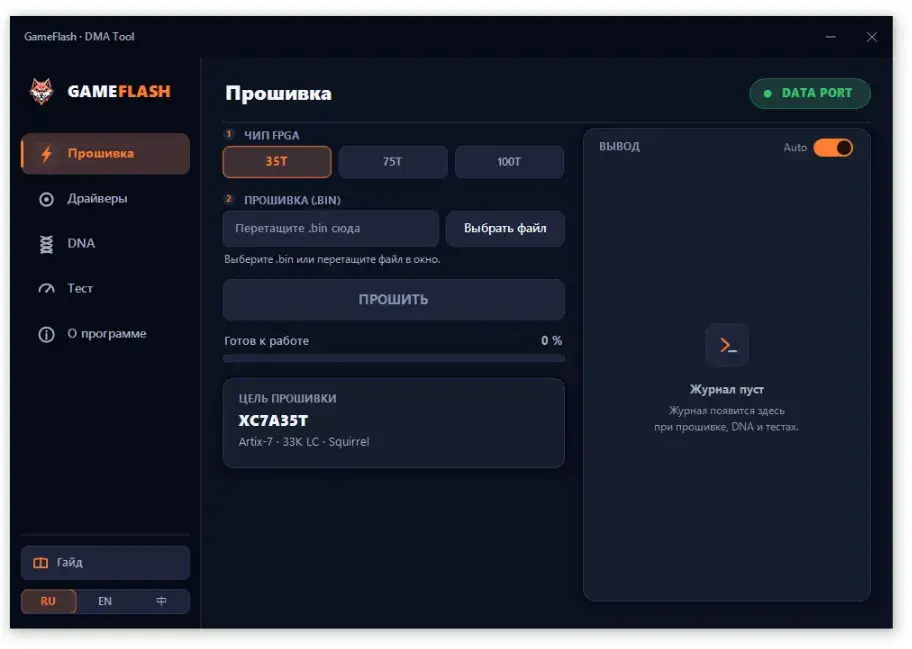Screen dimensions: 912x649
Task: Click the lightning bolt Прошивка icon
Action: point(47,154)
